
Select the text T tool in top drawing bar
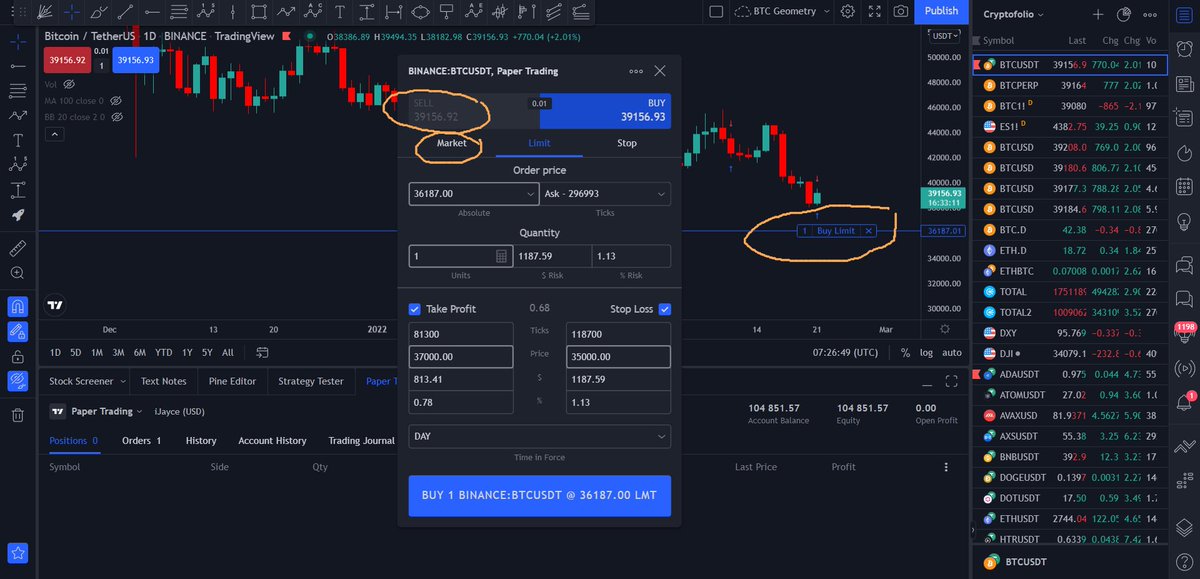coord(340,12)
